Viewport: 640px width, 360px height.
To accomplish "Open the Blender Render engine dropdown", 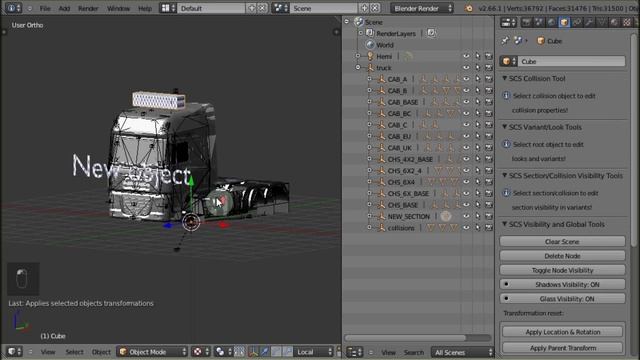I will (x=422, y=8).
